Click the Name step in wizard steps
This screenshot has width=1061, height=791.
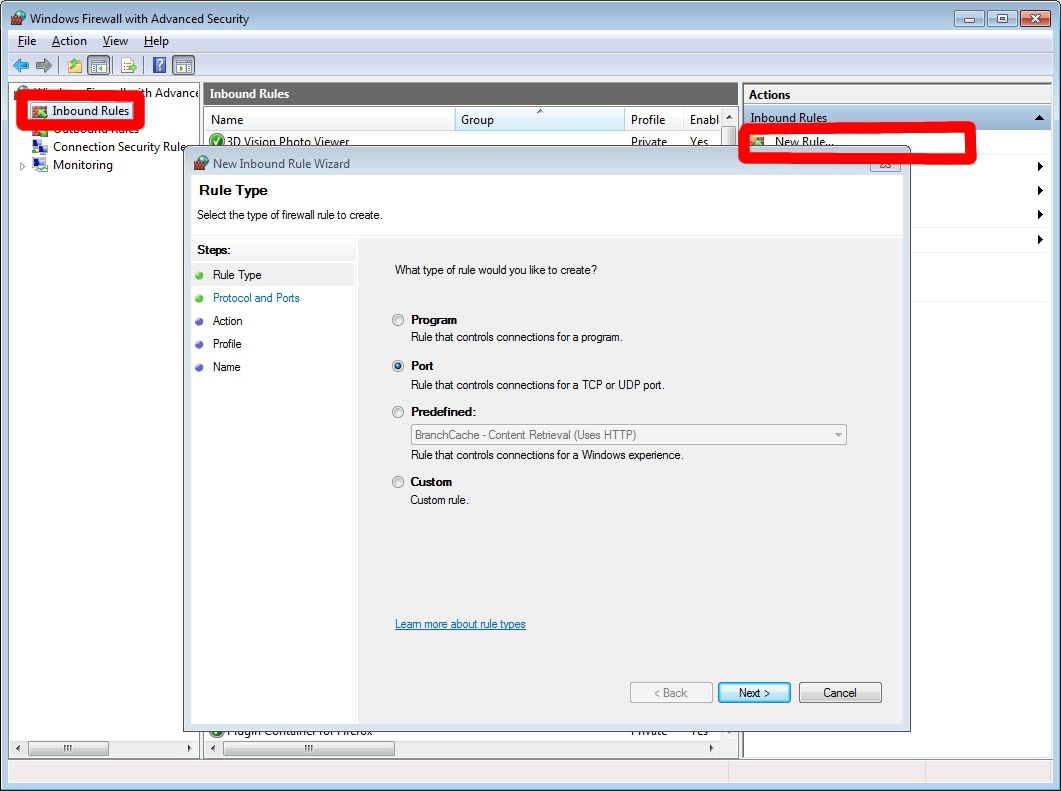(x=226, y=367)
